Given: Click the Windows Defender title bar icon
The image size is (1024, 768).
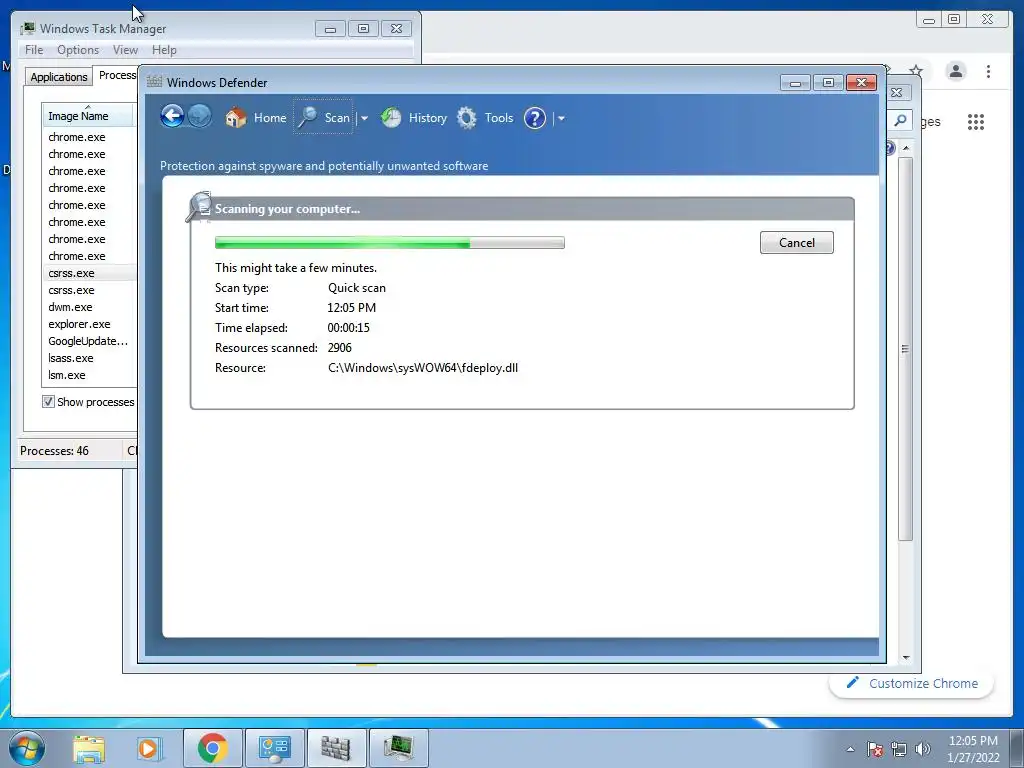Looking at the screenshot, I should click(155, 82).
